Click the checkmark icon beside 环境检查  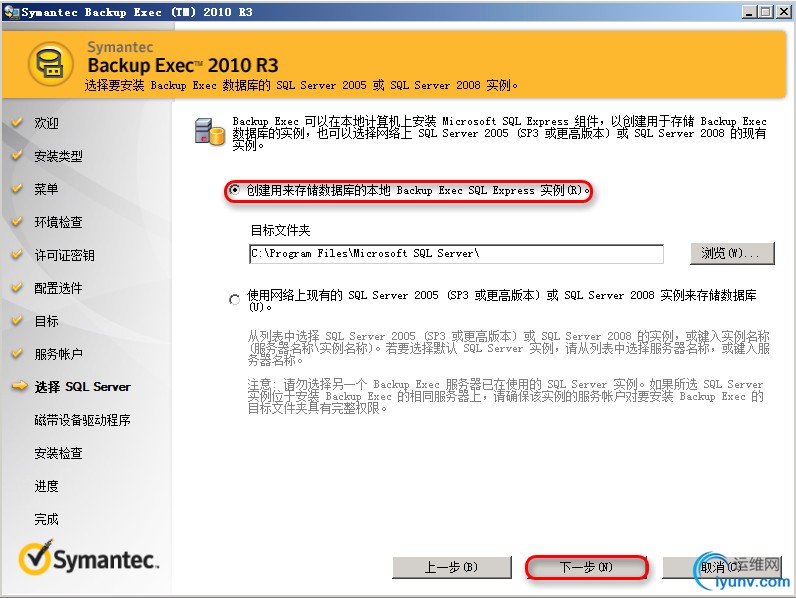tap(17, 221)
